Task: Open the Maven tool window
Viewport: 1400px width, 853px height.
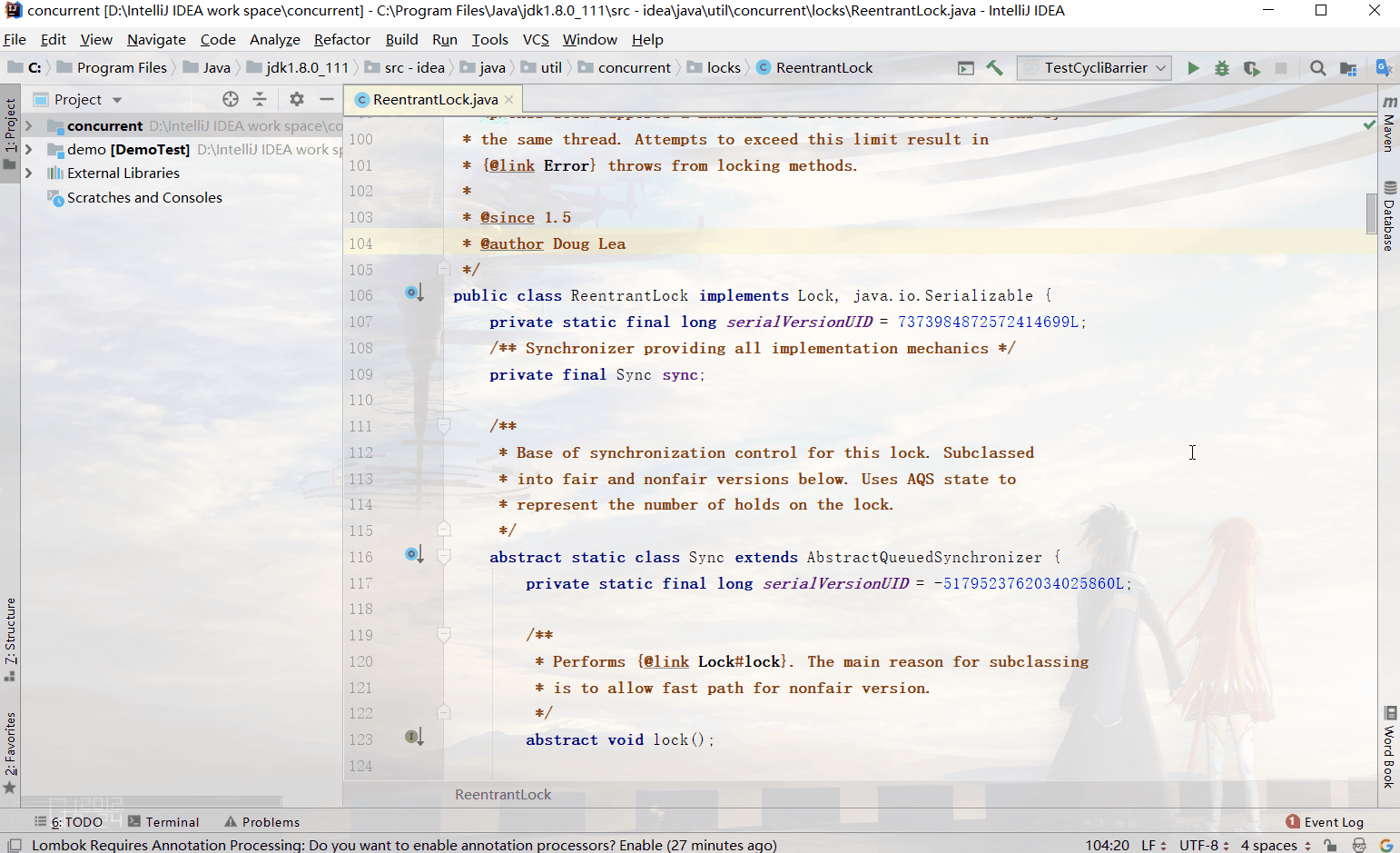Action: 1389,123
